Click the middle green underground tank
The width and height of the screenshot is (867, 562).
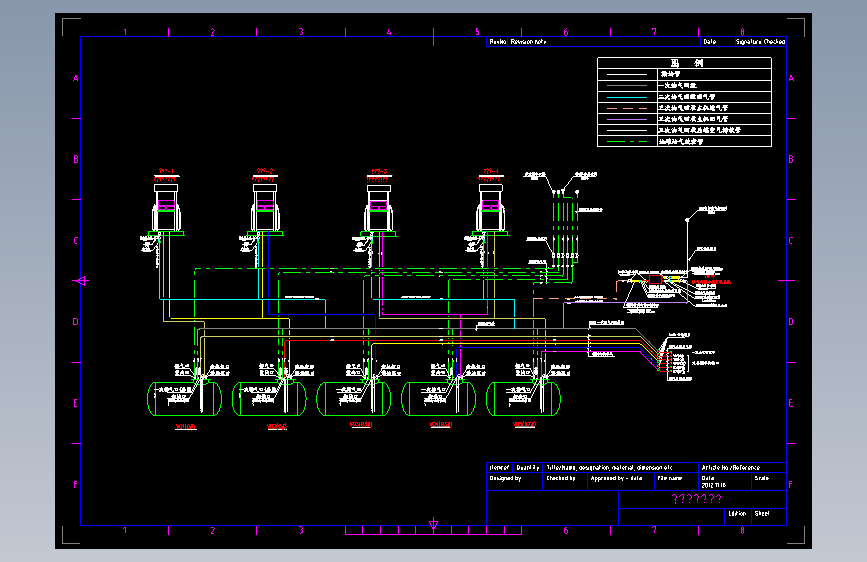point(354,398)
